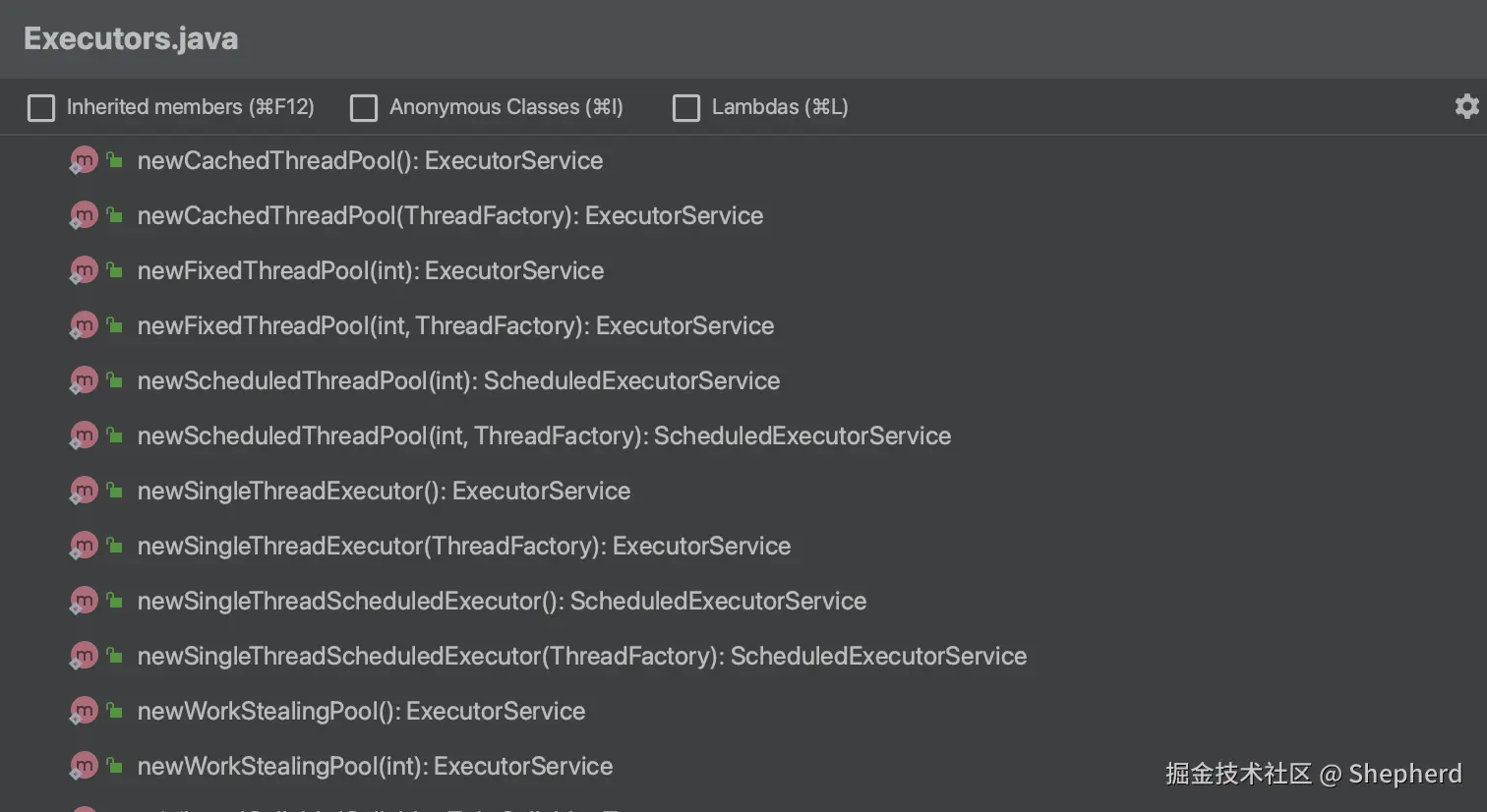Select newFixedThreadPool(int, ThreadFactory) method

coord(455,326)
